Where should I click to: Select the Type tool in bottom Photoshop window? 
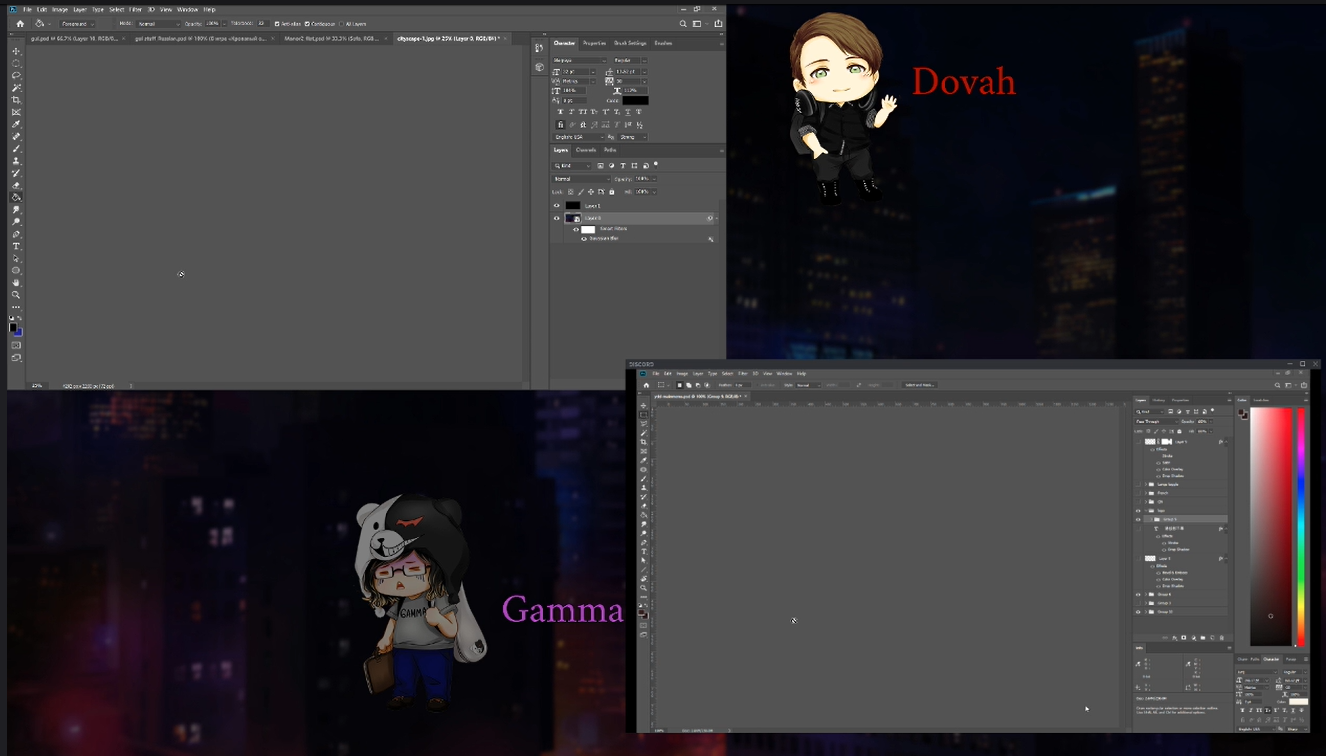click(x=644, y=551)
